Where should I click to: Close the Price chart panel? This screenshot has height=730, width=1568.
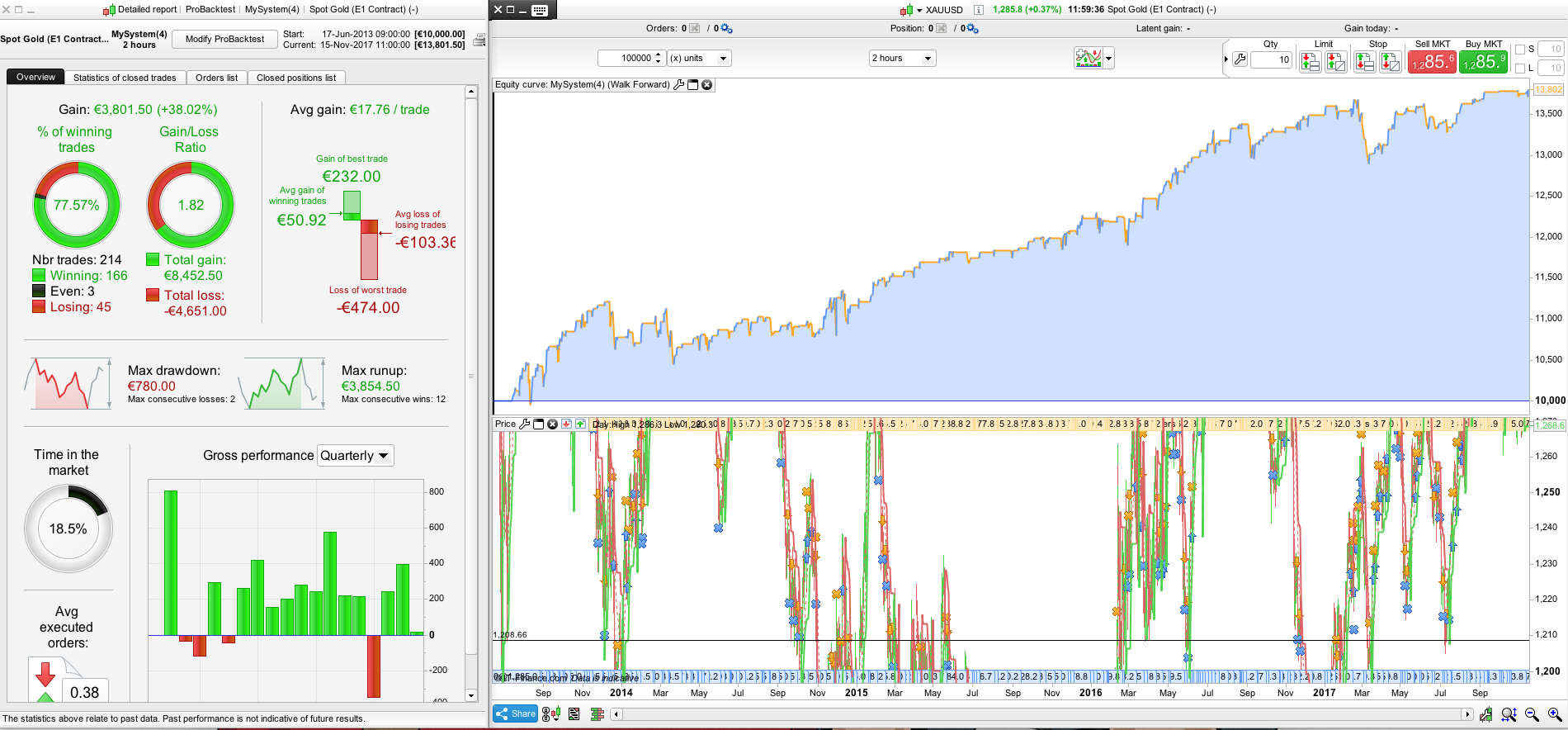point(553,424)
